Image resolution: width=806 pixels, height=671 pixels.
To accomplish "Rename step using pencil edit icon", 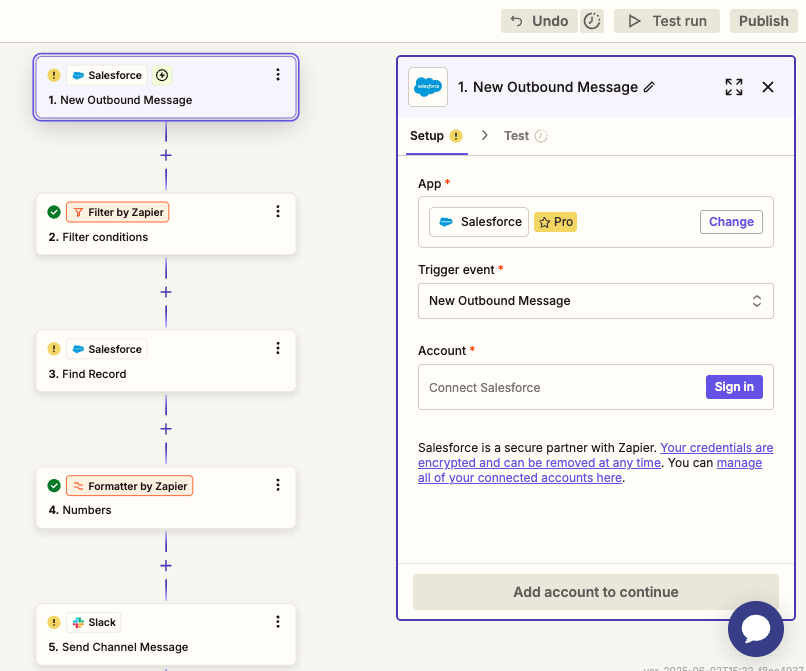I will click(649, 87).
